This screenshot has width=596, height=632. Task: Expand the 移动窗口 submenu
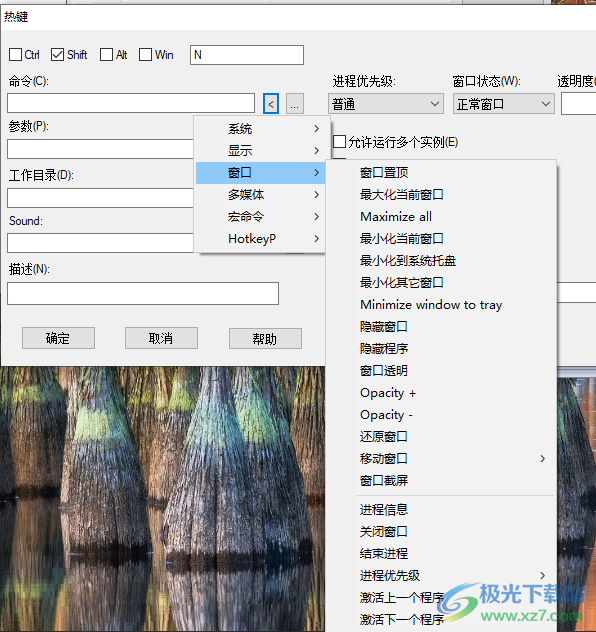coord(441,458)
